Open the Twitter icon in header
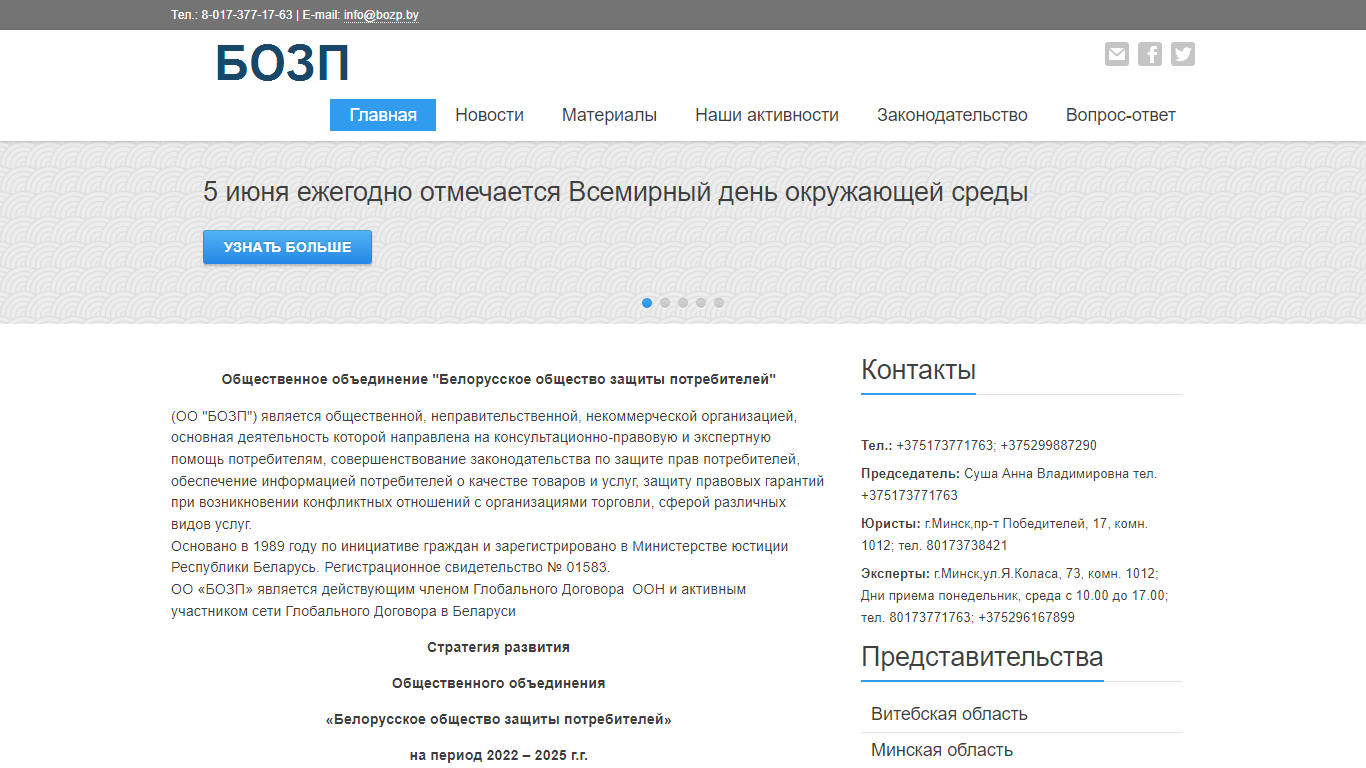 pyautogui.click(x=1183, y=54)
